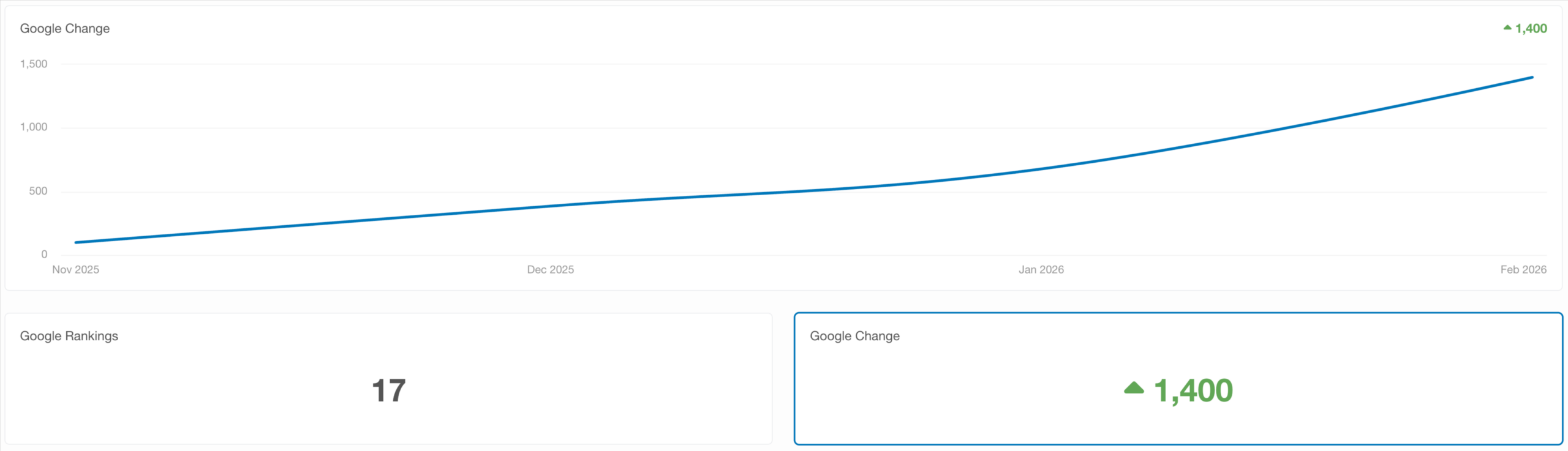Click the large 1,400 value in the card
The image size is (1568, 451).
[x=1193, y=390]
